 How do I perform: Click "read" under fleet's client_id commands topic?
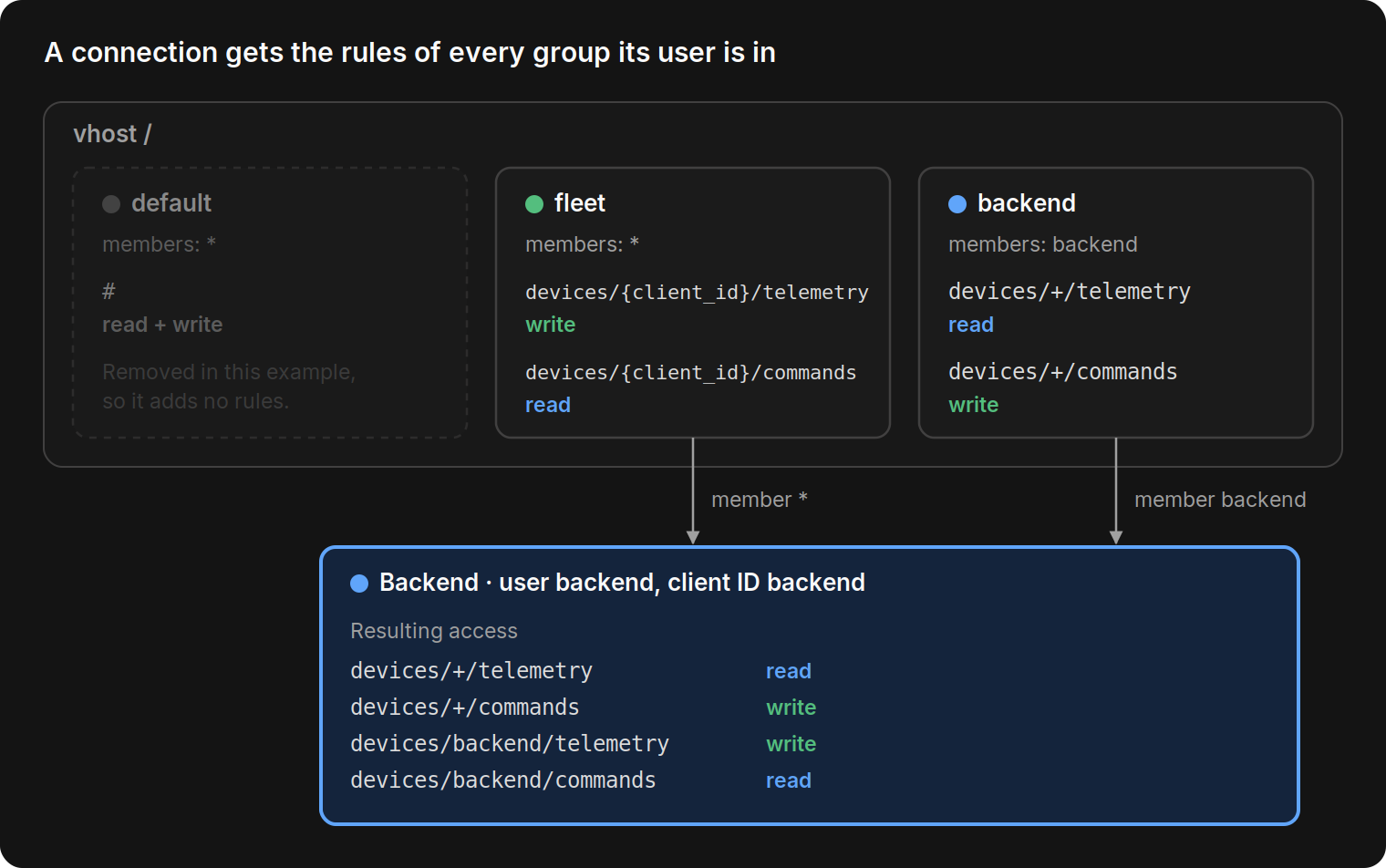point(548,405)
